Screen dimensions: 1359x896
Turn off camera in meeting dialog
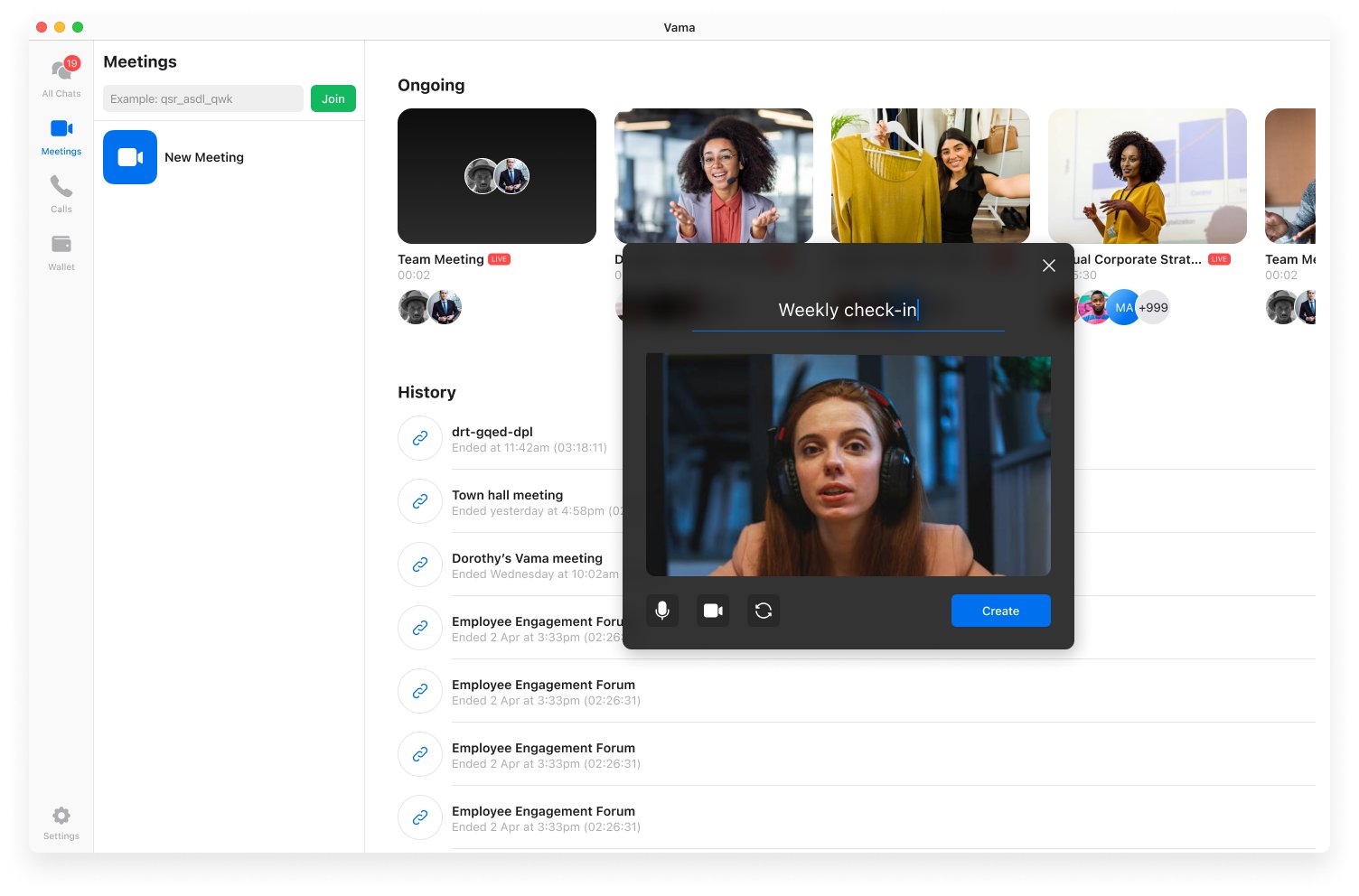(x=713, y=611)
